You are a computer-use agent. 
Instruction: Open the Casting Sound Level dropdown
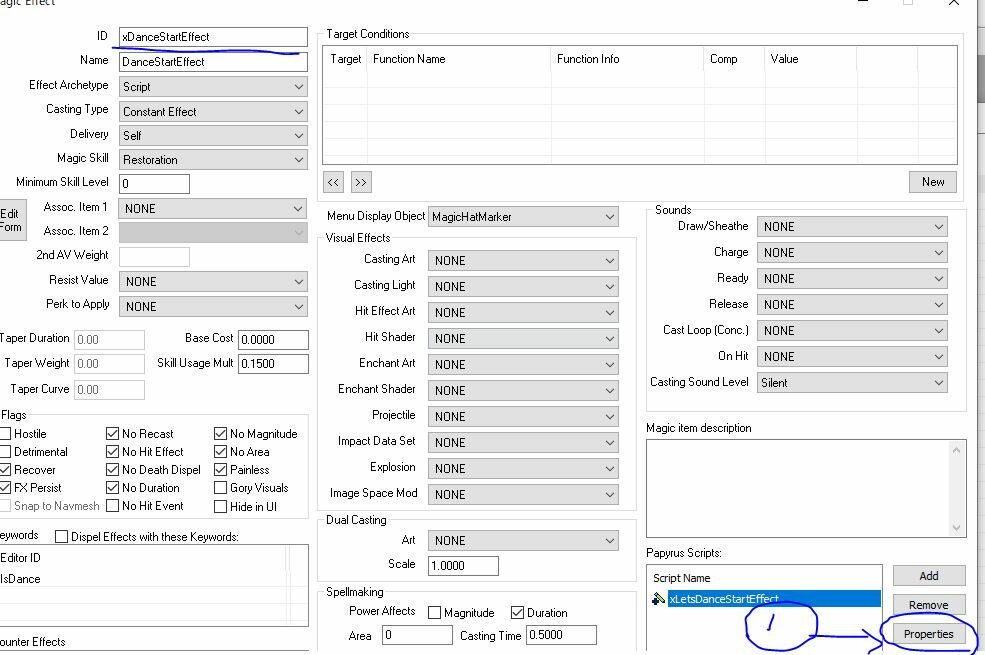pyautogui.click(x=852, y=382)
